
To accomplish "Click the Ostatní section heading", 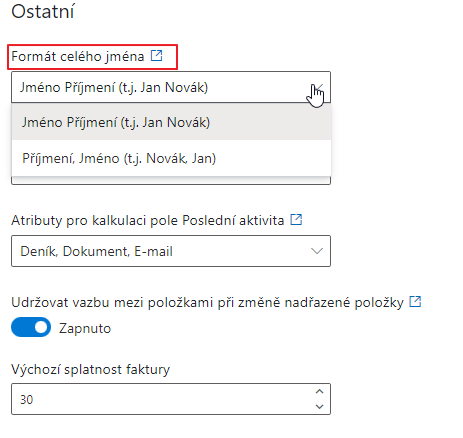I will (43, 12).
